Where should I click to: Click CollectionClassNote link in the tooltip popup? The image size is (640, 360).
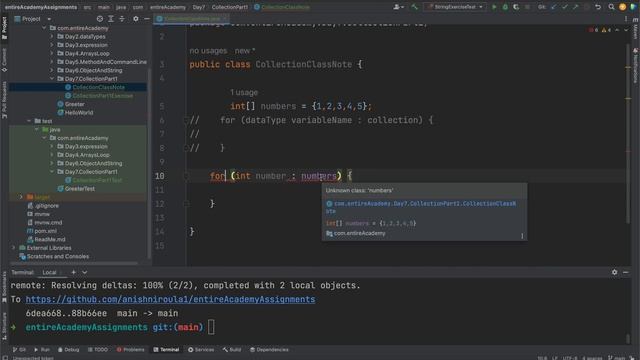coord(421,207)
